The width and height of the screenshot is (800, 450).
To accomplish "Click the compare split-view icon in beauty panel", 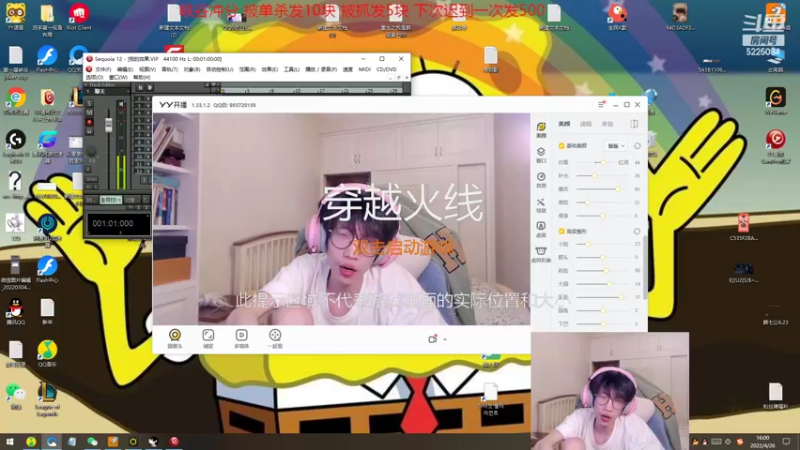I will tap(634, 123).
